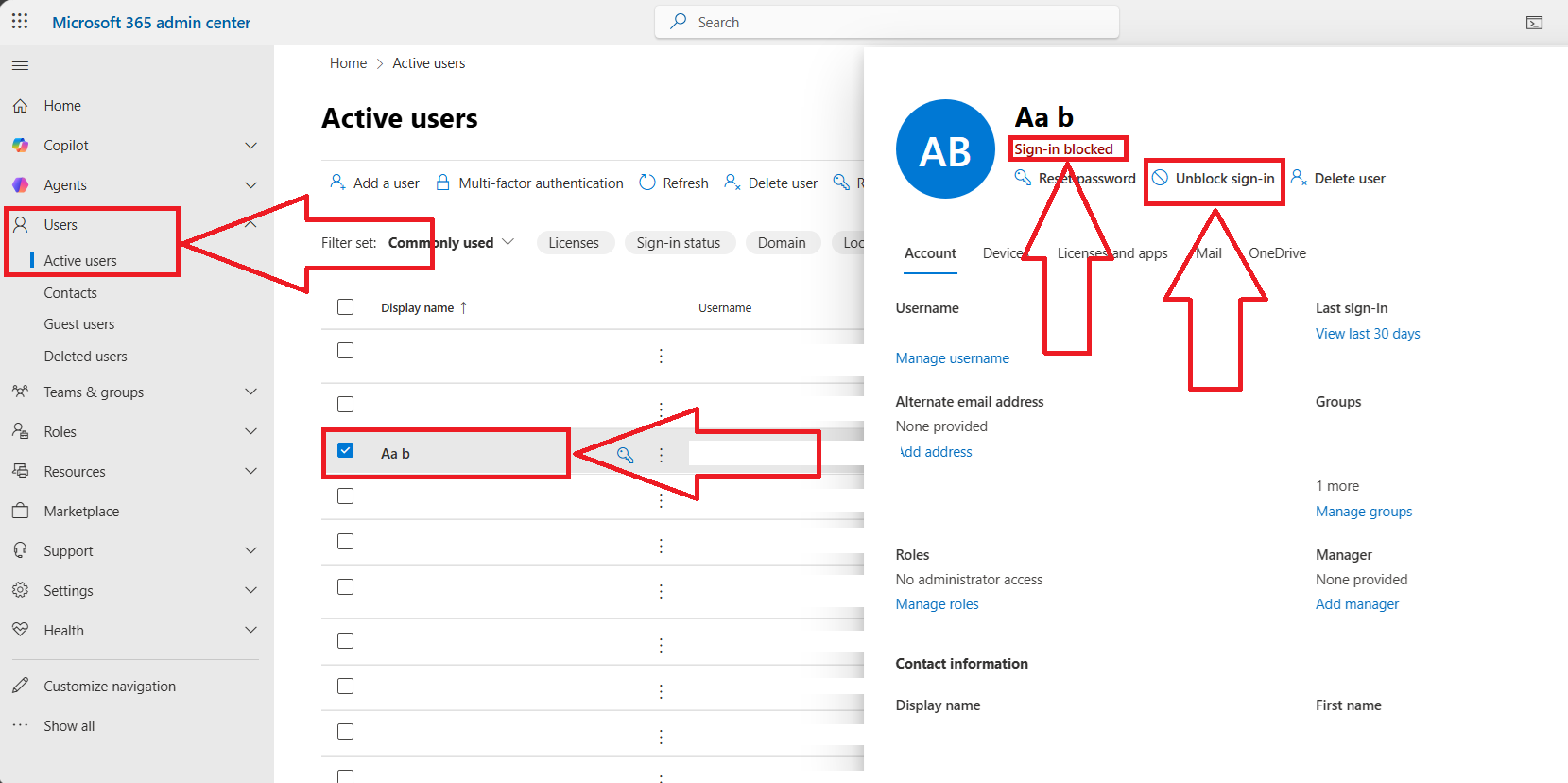Apply the Domain filter pill
This screenshot has height=783, width=1568.
782,243
